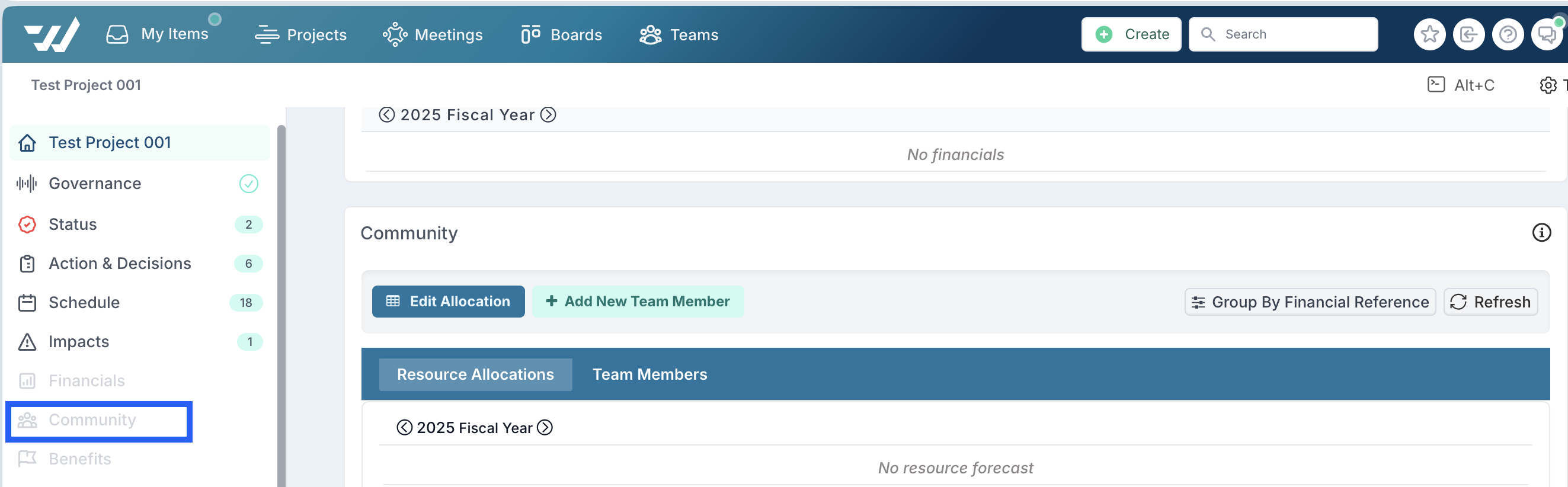The height and width of the screenshot is (487, 1568).
Task: Go to next fiscal year in Resource Allocations
Action: (545, 427)
